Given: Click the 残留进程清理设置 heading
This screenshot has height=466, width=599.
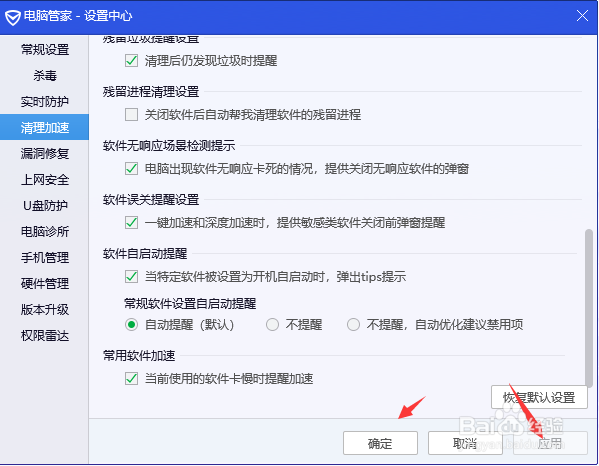Looking at the screenshot, I should tap(151, 92).
